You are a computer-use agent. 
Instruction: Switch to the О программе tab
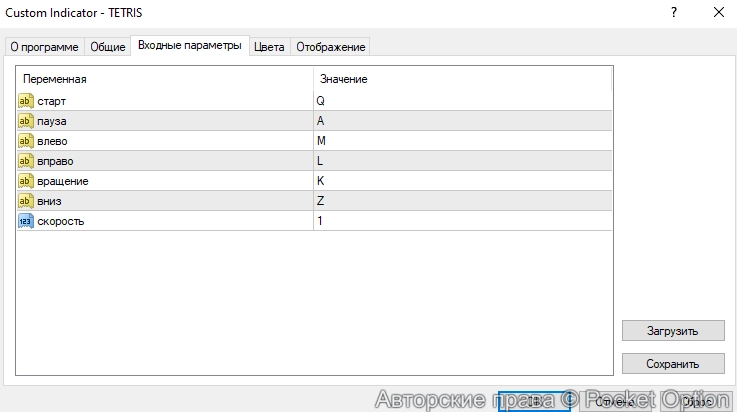click(x=44, y=47)
